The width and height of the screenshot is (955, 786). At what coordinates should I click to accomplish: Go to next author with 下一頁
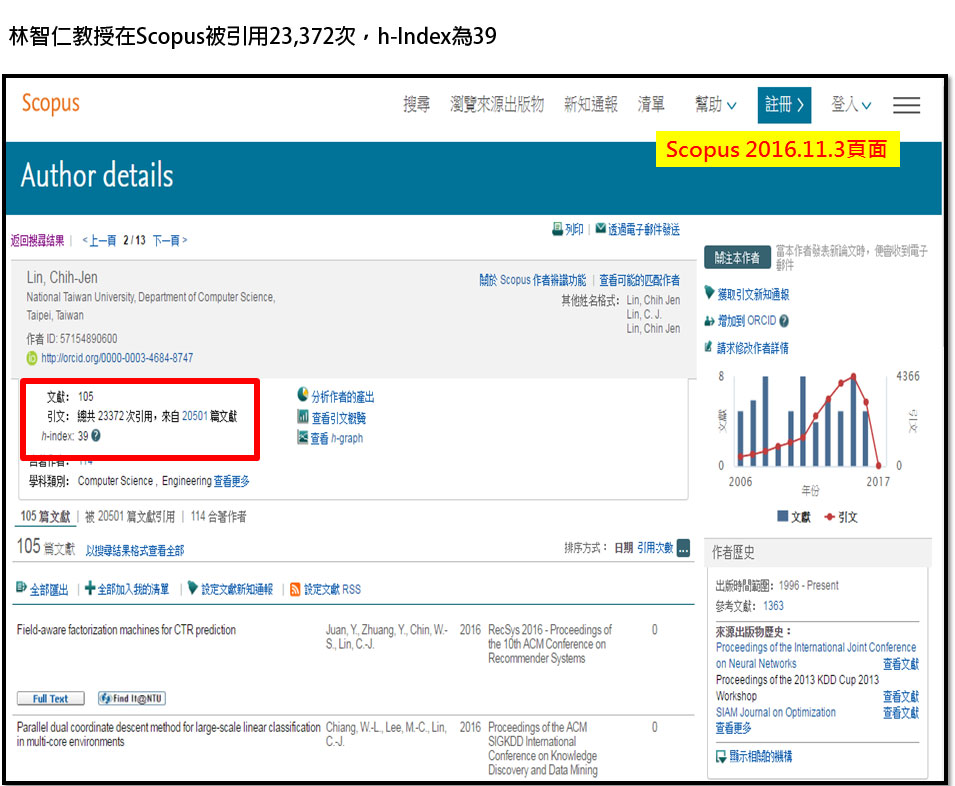click(170, 241)
